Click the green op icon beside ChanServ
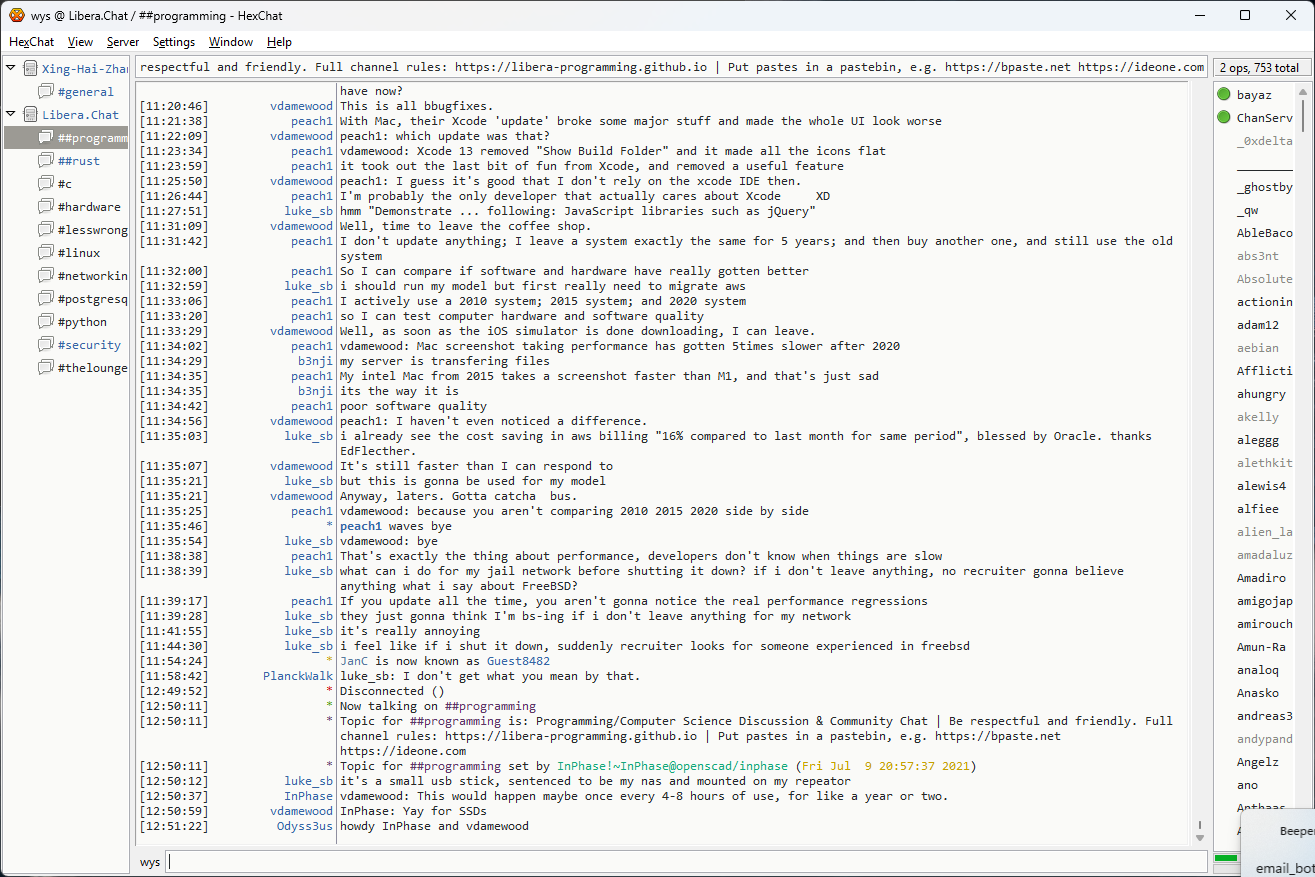The image size is (1315, 877). [1223, 118]
